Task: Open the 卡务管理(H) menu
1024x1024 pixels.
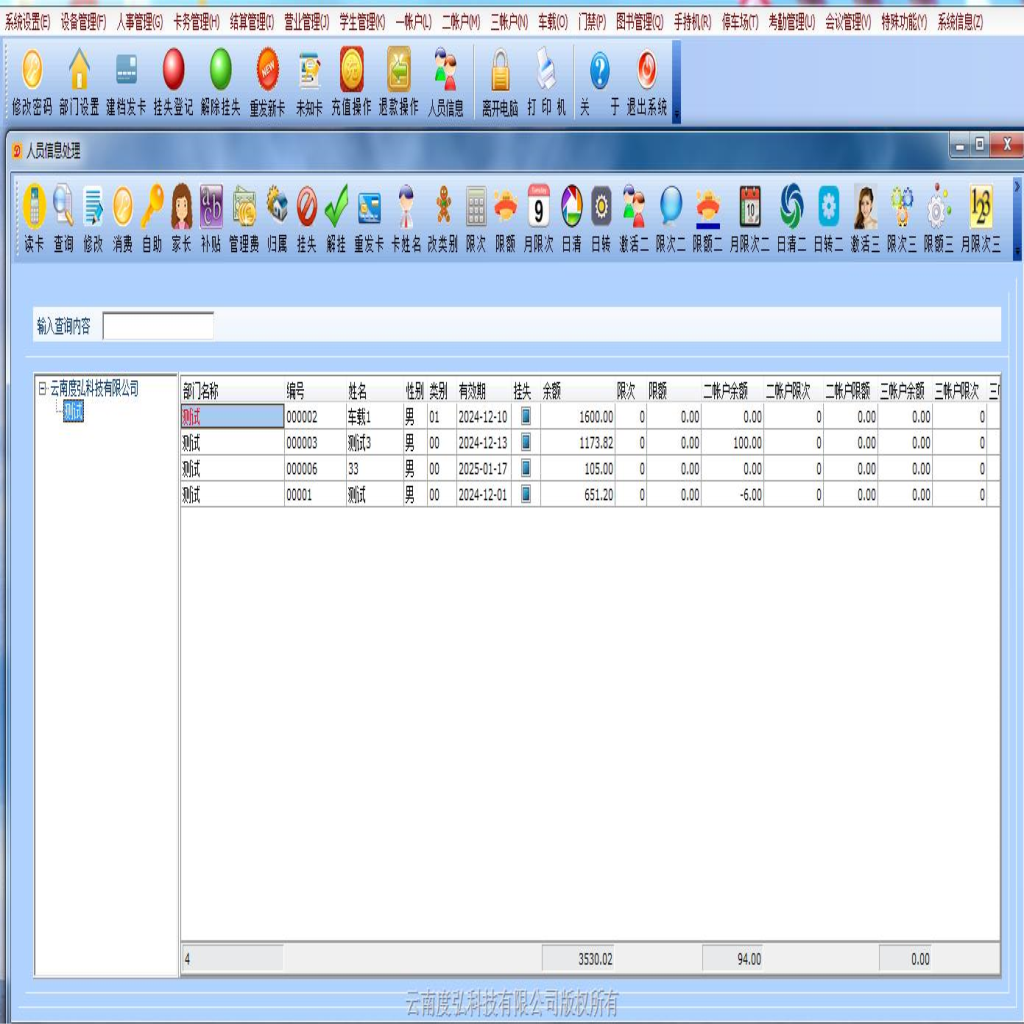Action: click(x=196, y=21)
